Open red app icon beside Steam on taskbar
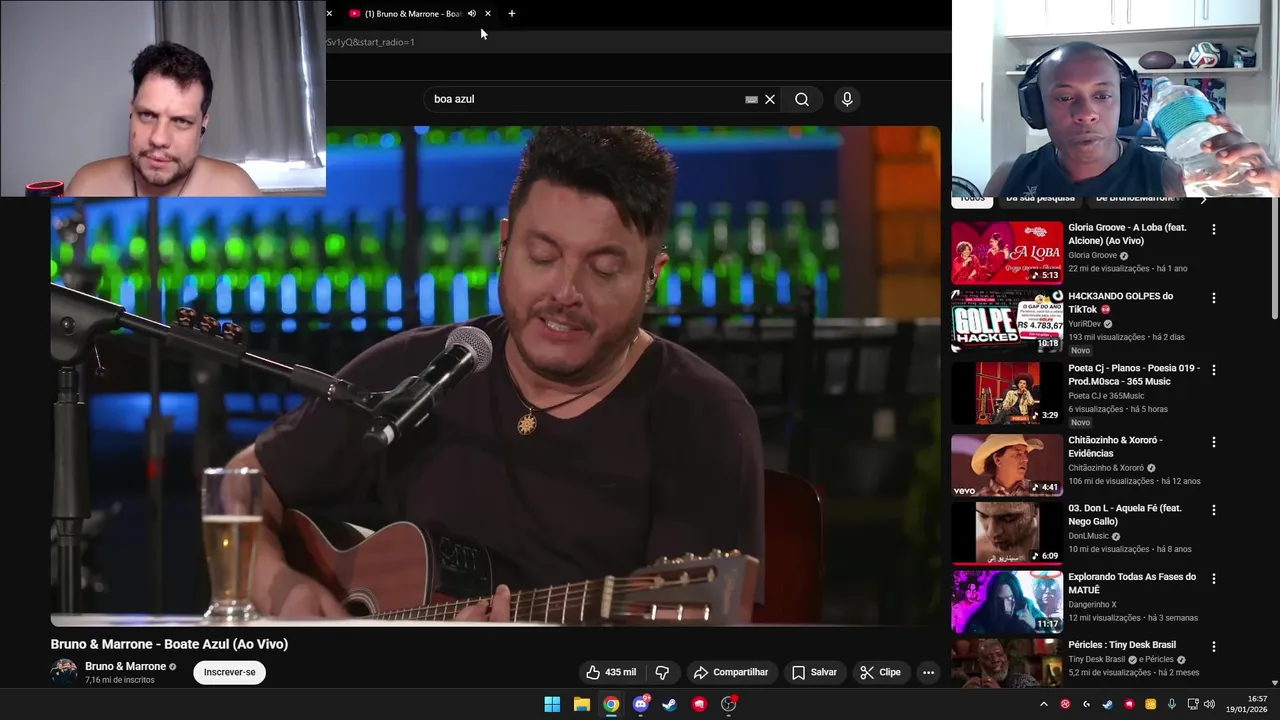 (700, 704)
